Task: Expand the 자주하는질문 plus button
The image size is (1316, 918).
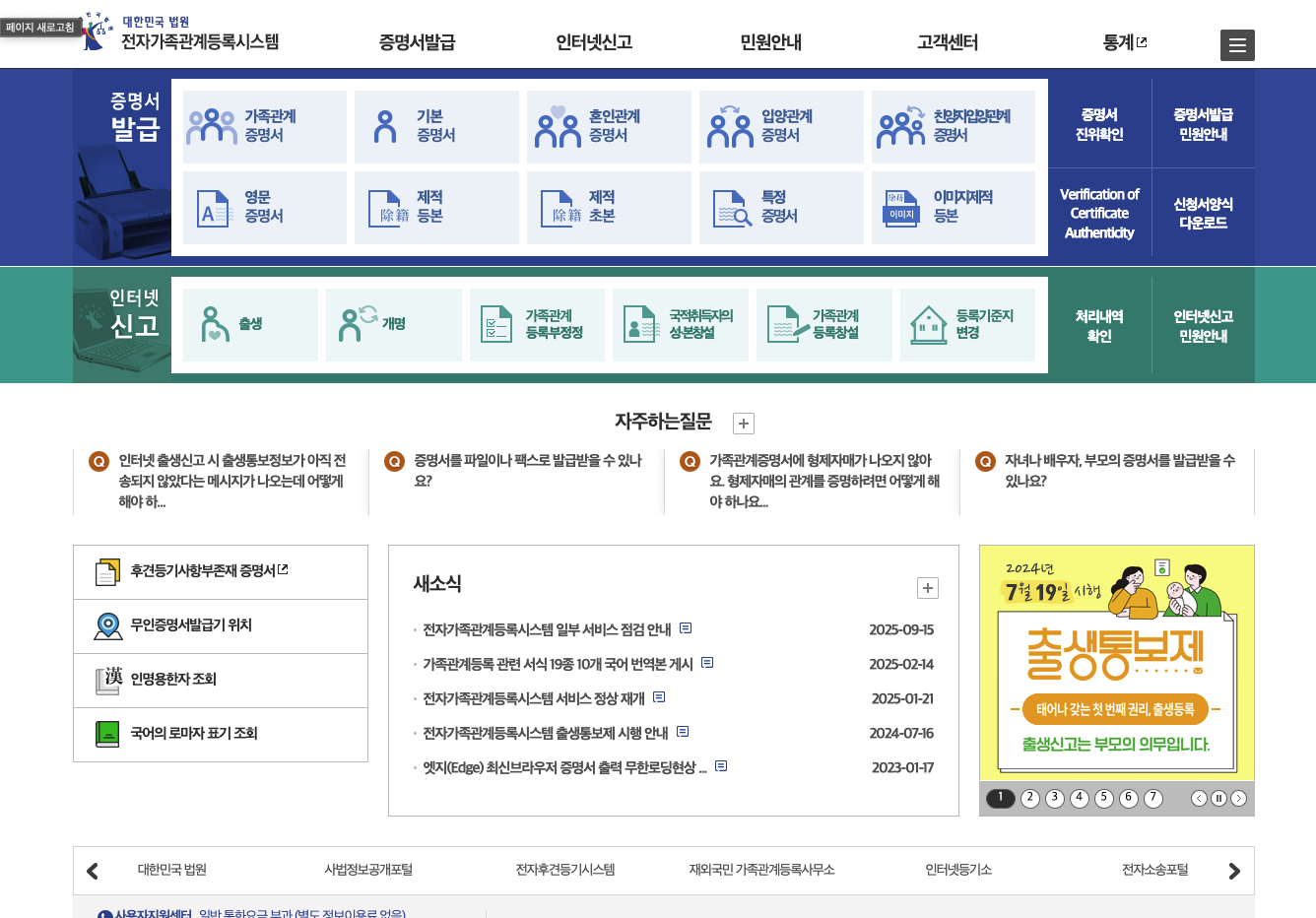Action: click(x=744, y=424)
